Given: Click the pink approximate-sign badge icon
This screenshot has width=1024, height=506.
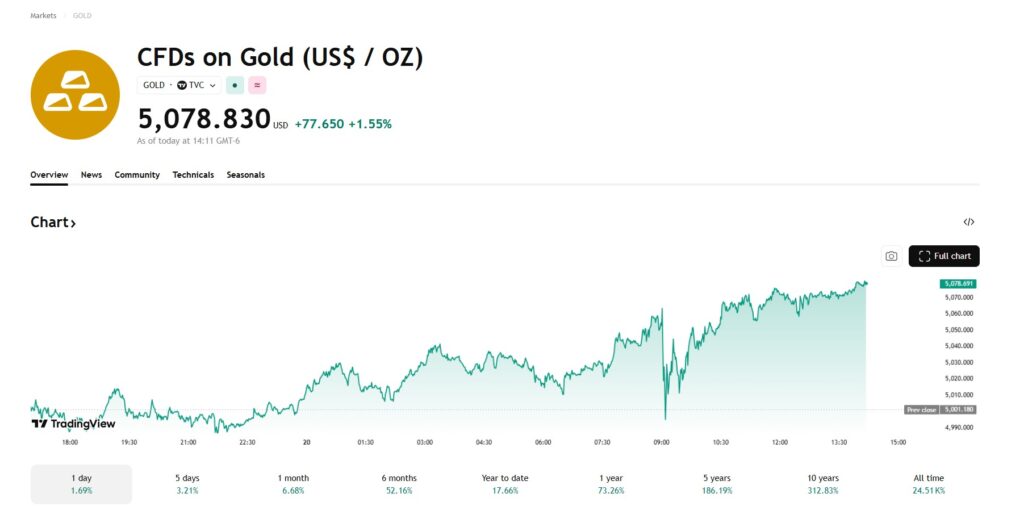Looking at the screenshot, I should pyautogui.click(x=257, y=85).
